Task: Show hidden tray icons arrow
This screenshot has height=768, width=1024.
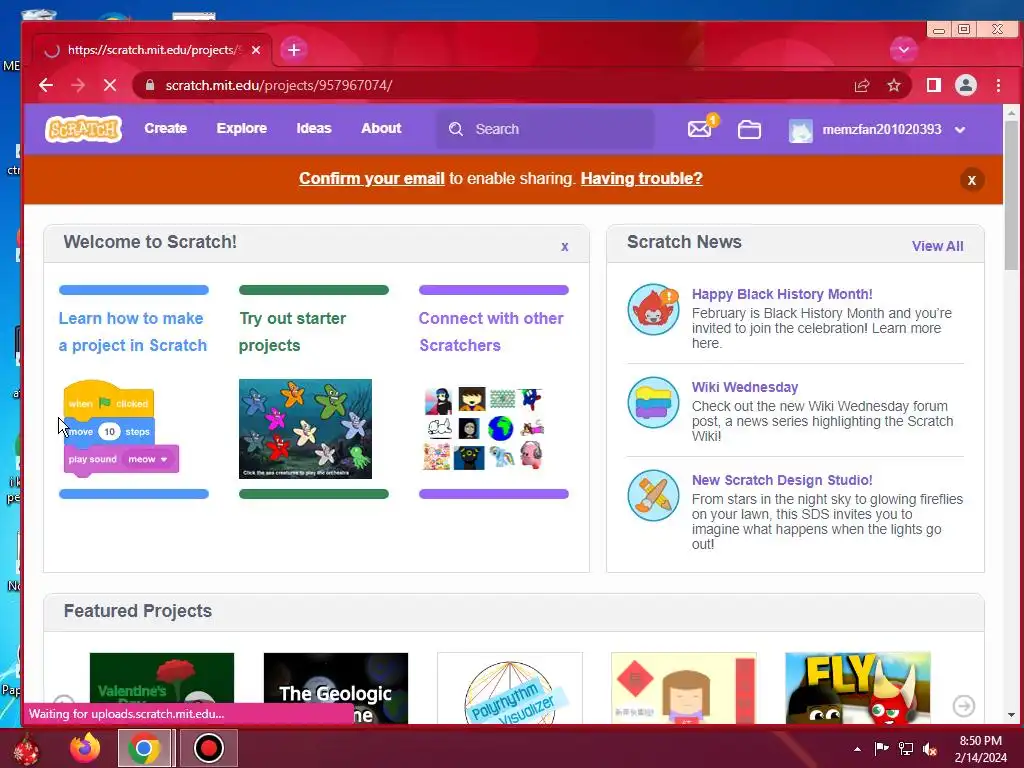Action: point(857,749)
